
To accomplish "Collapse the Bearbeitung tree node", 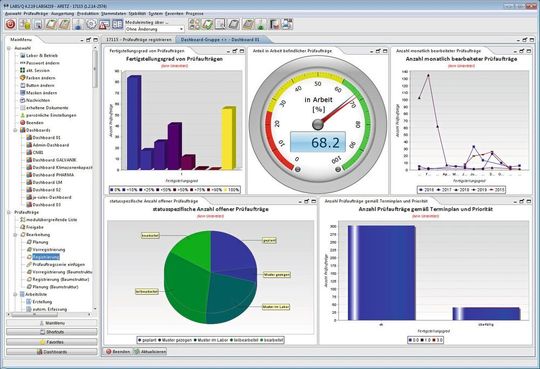I will click(15, 235).
